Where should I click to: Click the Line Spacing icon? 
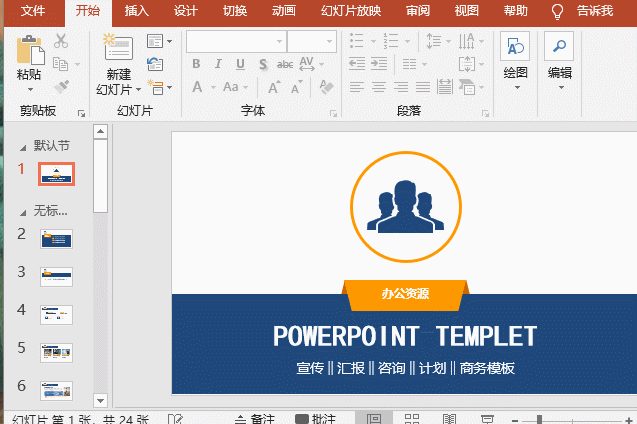(433, 41)
